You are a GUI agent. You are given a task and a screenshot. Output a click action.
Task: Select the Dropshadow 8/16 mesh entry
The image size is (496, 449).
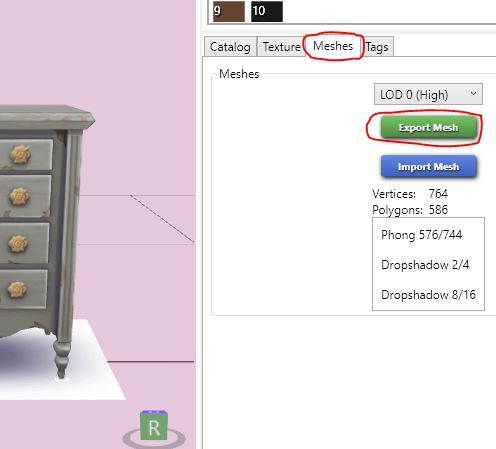(x=428, y=295)
